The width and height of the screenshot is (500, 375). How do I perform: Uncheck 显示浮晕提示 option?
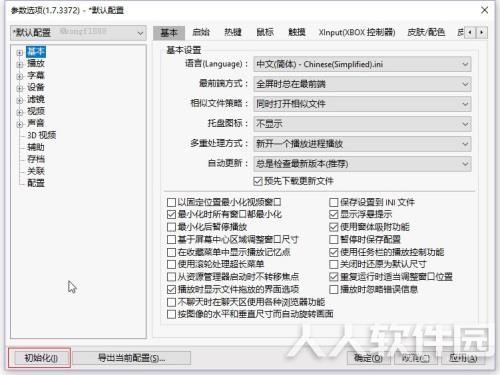334,215
